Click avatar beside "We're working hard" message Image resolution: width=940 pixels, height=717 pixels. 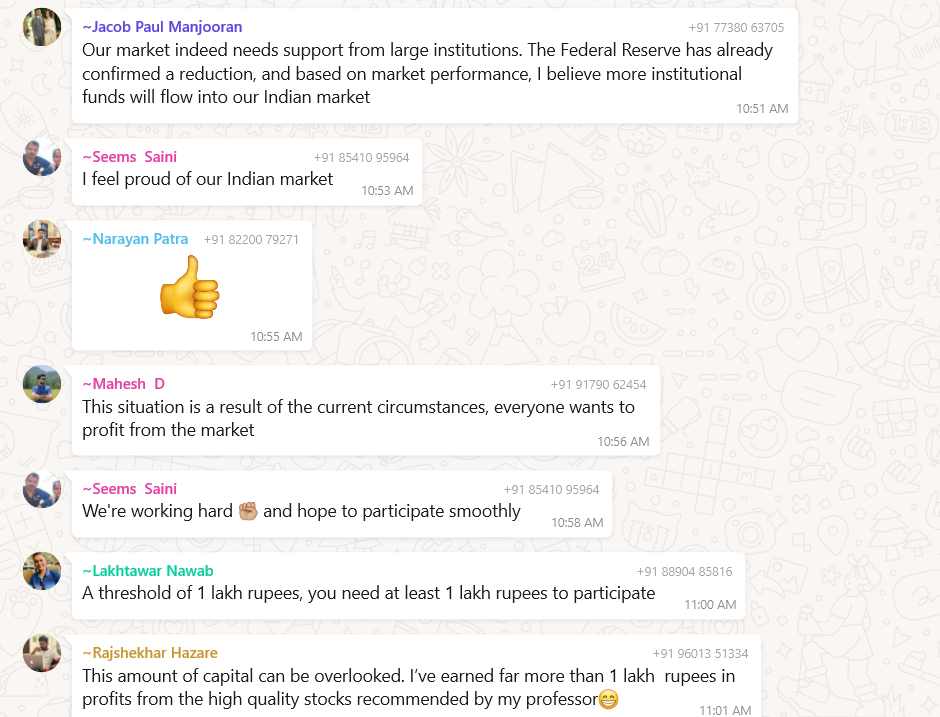pos(42,489)
